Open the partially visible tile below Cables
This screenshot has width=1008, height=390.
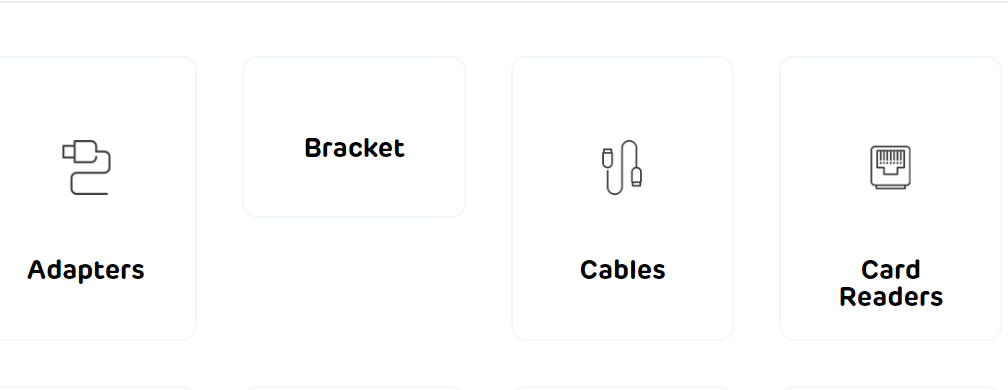[x=622, y=388]
